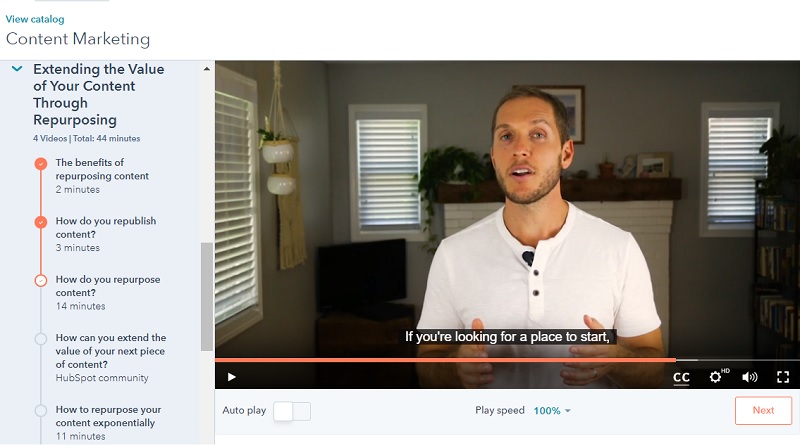Click the Next button
Image resolution: width=800 pixels, height=448 pixels.
tap(763, 410)
